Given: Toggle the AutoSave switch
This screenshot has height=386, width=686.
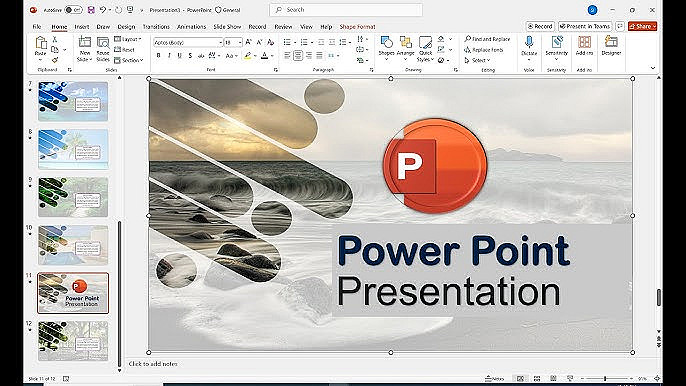Looking at the screenshot, I should pos(73,10).
